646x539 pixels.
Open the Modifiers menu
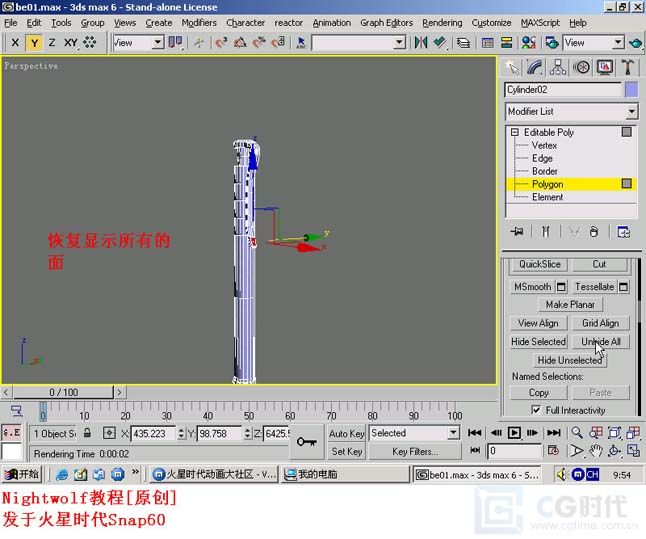[199, 22]
